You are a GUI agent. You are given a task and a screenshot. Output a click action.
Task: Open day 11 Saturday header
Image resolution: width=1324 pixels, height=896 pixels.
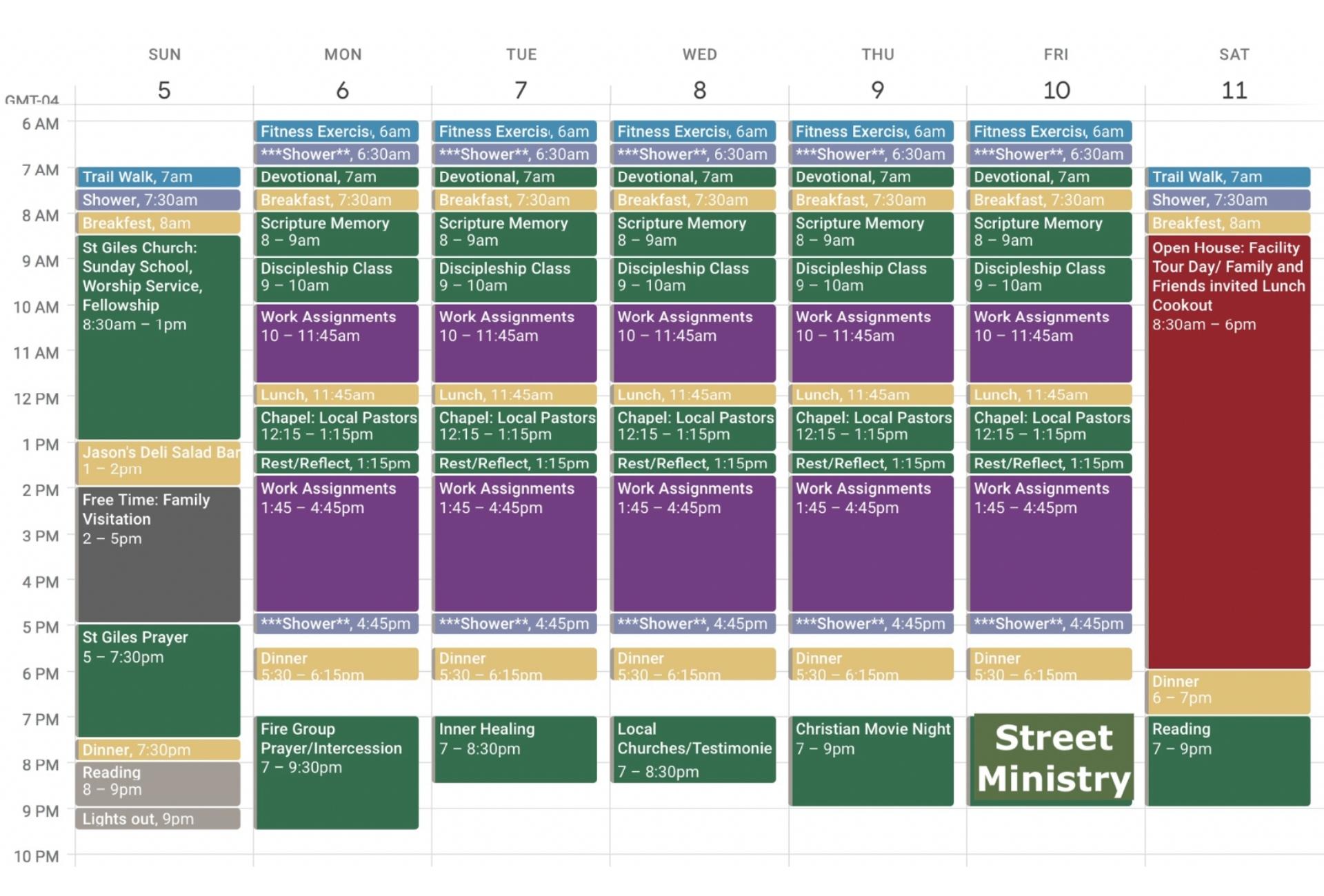point(1234,90)
